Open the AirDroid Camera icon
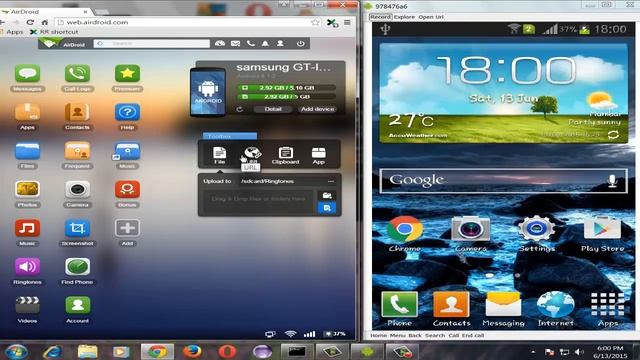This screenshot has height=360, width=640. pyautogui.click(x=77, y=189)
